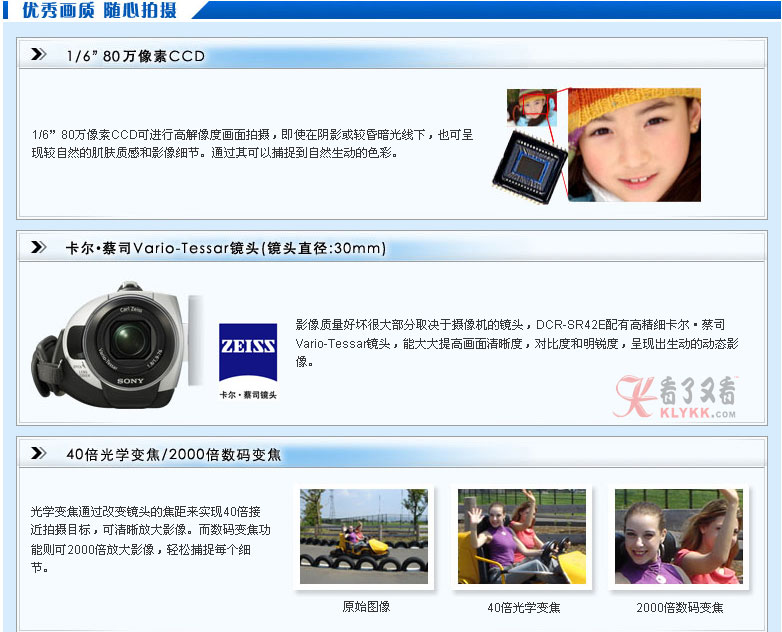Click the 2000倍数码变焦 photo caption
782x632 pixels.
[680, 608]
